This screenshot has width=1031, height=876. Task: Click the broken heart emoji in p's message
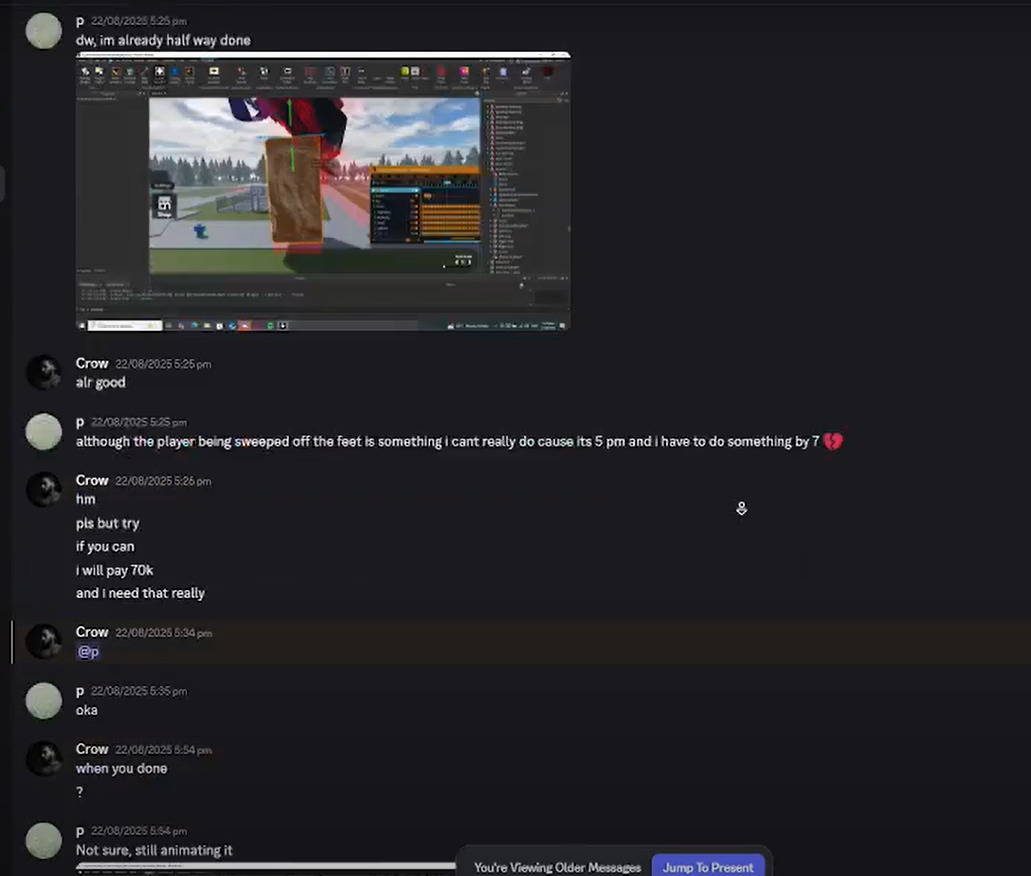click(833, 442)
